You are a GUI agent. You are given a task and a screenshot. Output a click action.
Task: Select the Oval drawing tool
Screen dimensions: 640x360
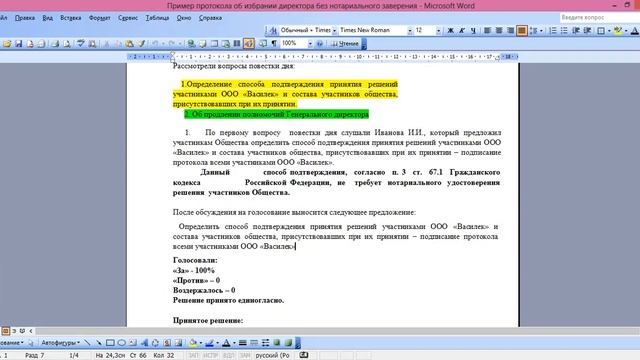click(121, 343)
